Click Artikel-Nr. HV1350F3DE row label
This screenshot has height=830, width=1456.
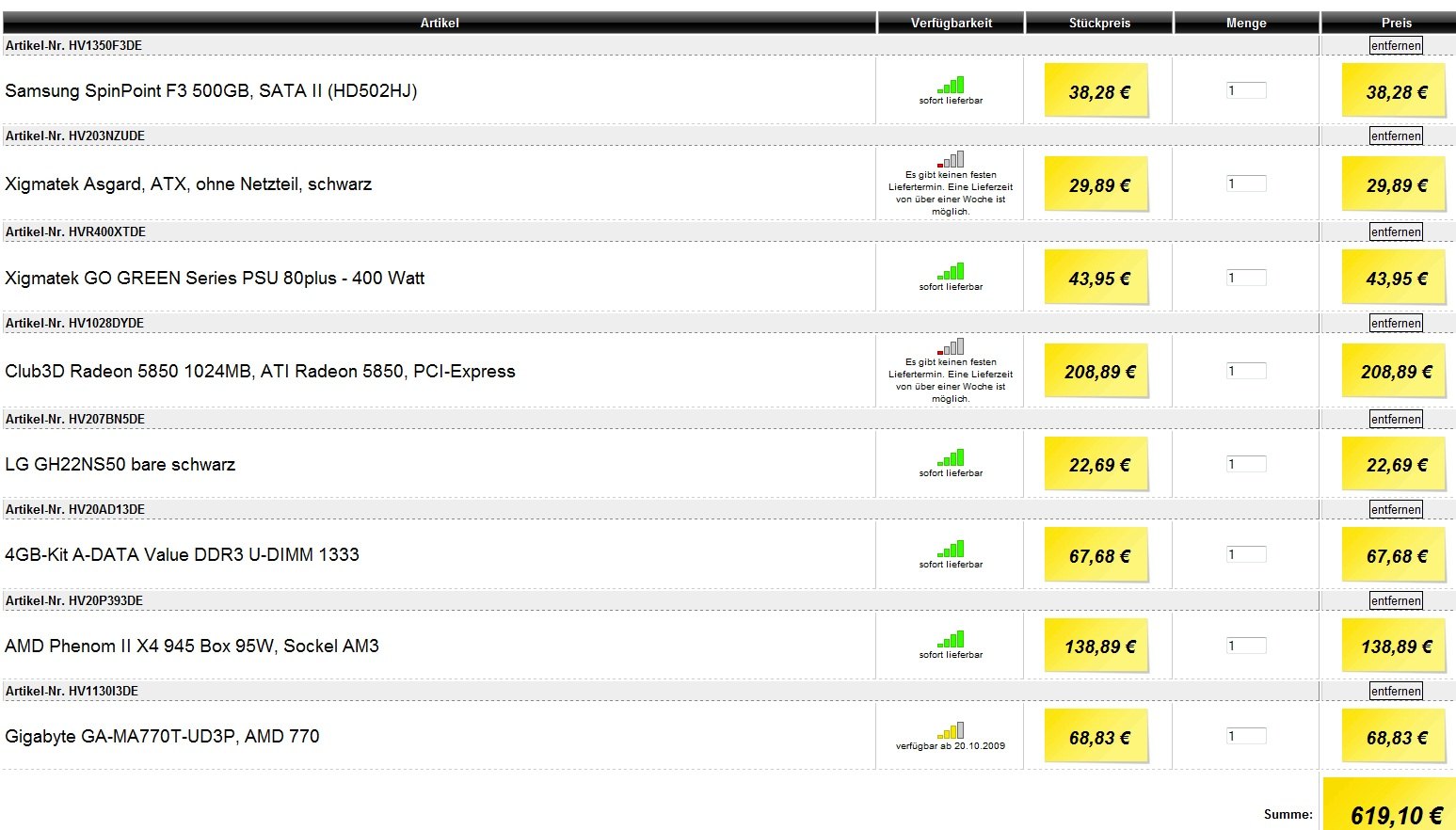click(x=73, y=45)
